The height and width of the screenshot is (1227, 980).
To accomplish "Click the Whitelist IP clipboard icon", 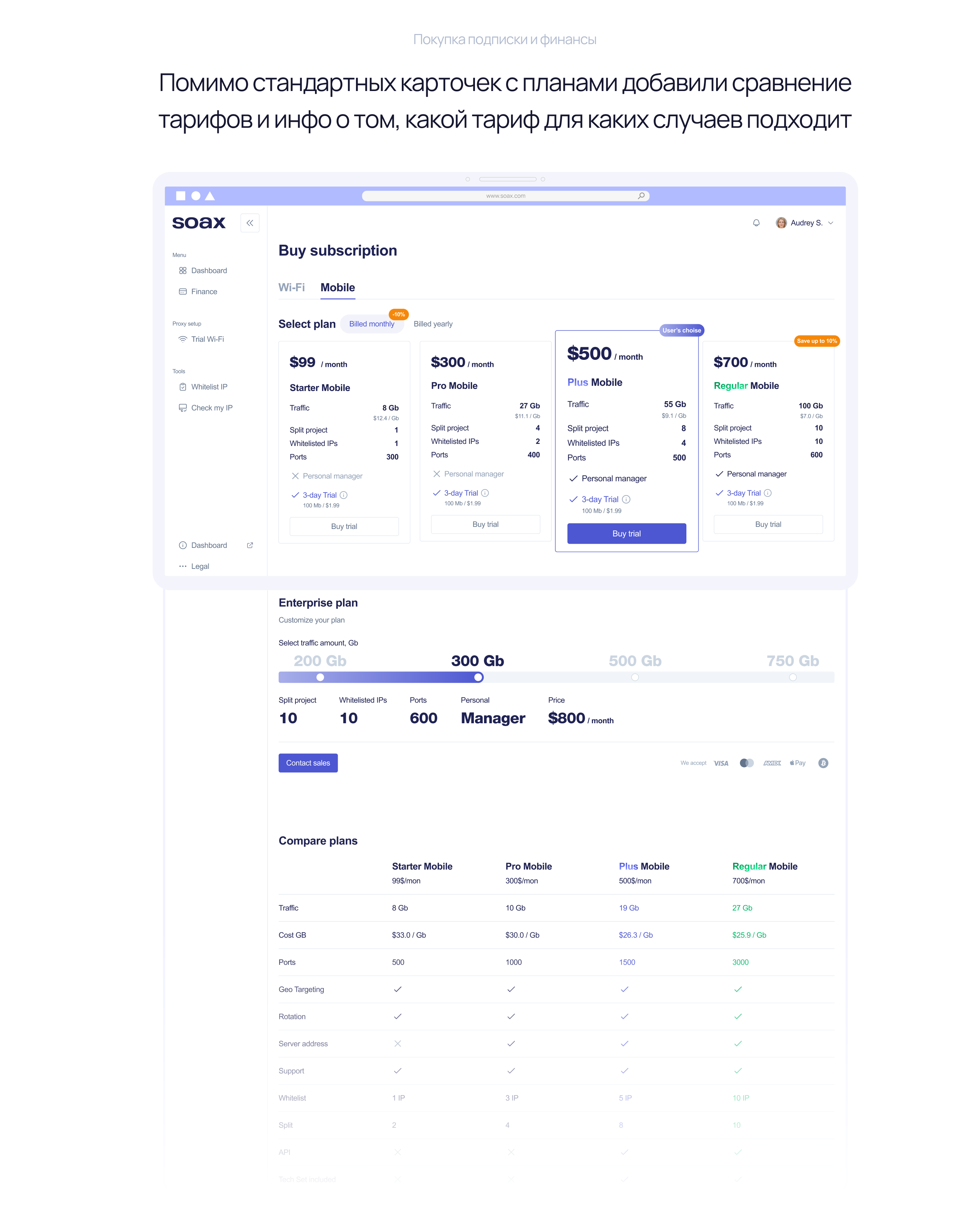I will (x=183, y=387).
